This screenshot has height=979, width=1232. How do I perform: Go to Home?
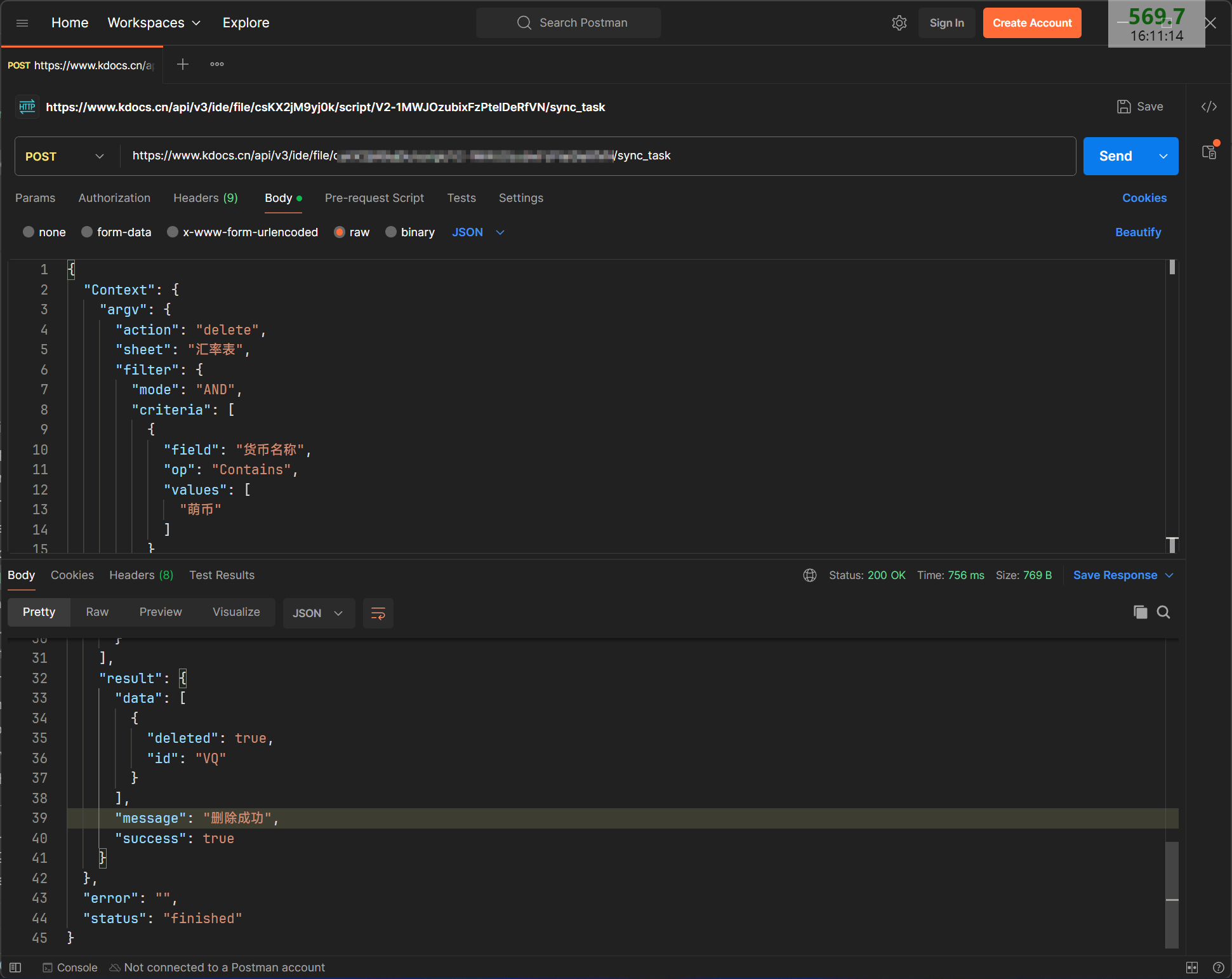(70, 23)
